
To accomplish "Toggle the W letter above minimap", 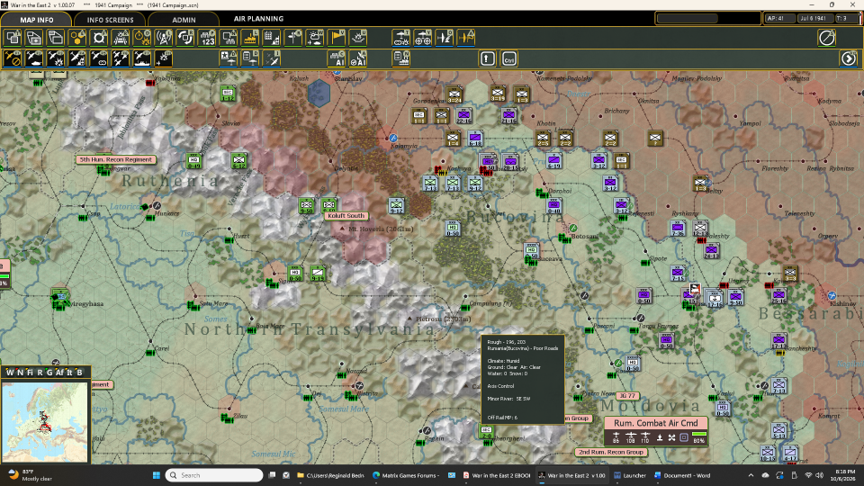I will click(9, 372).
